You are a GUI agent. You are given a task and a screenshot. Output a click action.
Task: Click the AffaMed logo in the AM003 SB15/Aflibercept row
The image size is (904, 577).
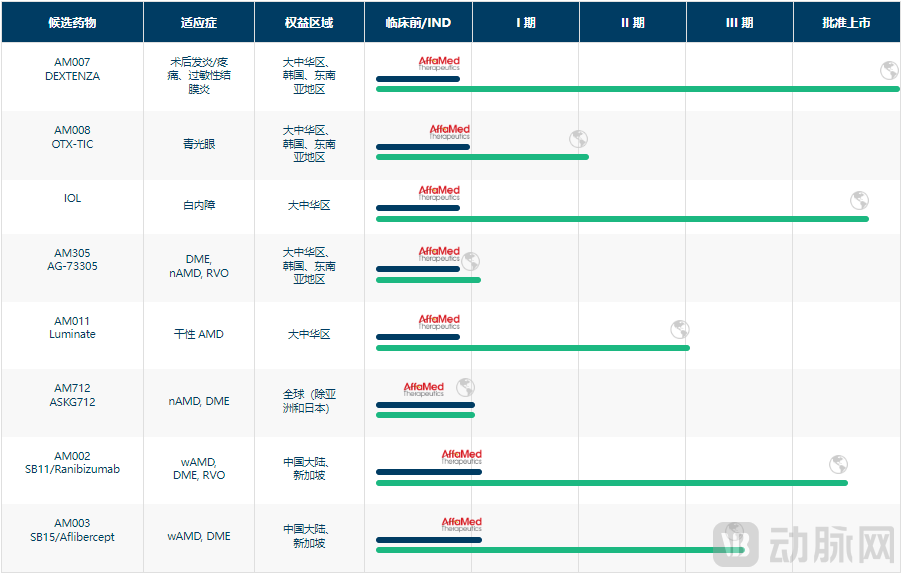[461, 525]
